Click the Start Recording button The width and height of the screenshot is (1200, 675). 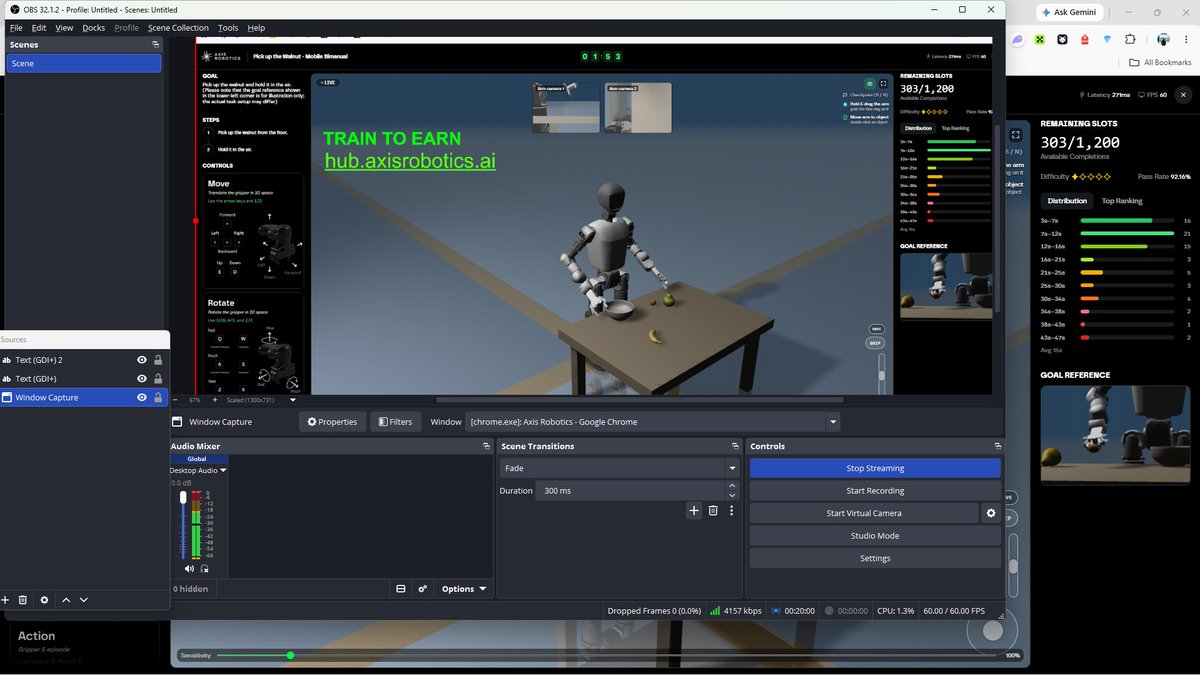(x=875, y=491)
